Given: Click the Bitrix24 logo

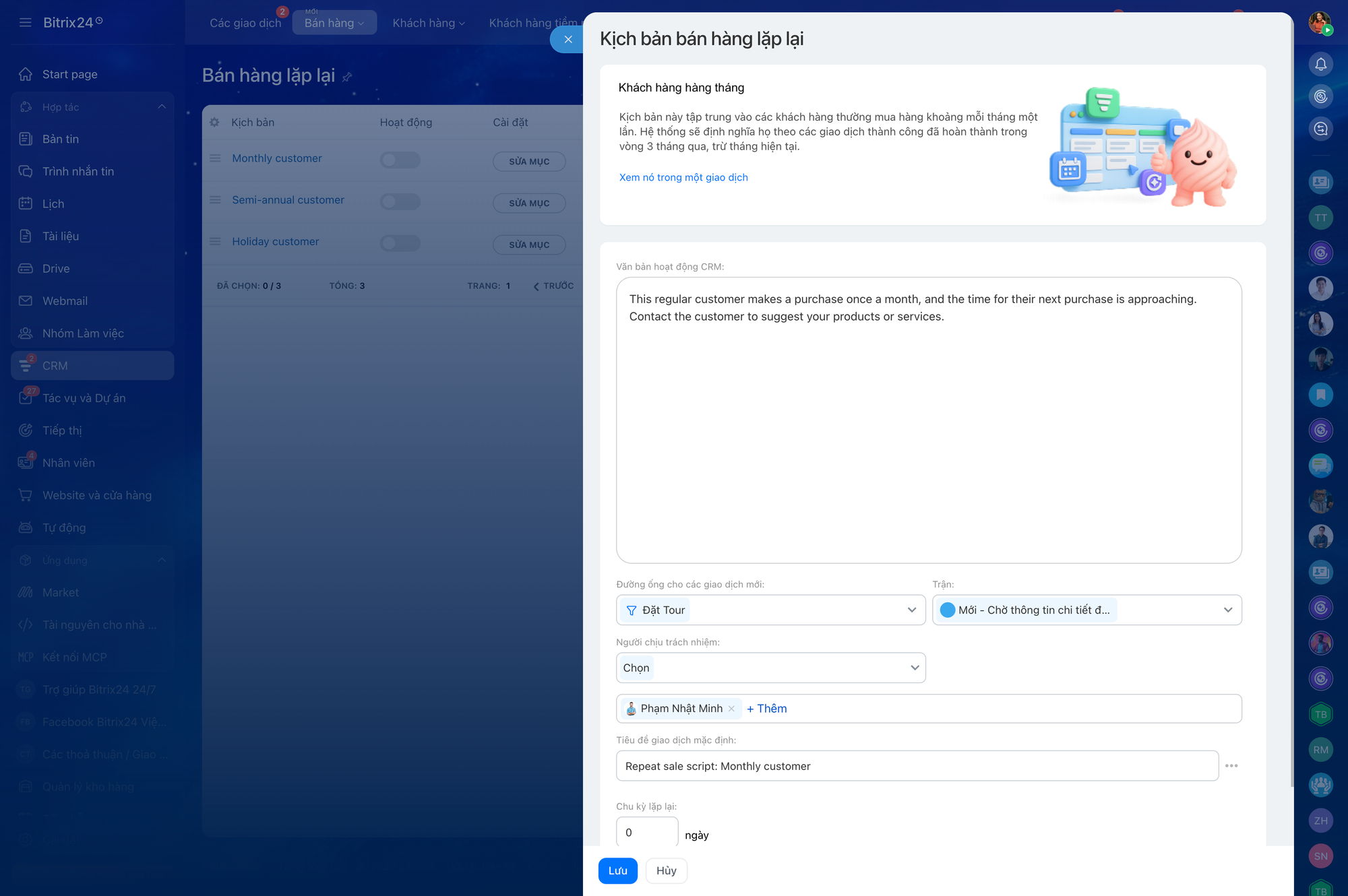Looking at the screenshot, I should [x=73, y=22].
